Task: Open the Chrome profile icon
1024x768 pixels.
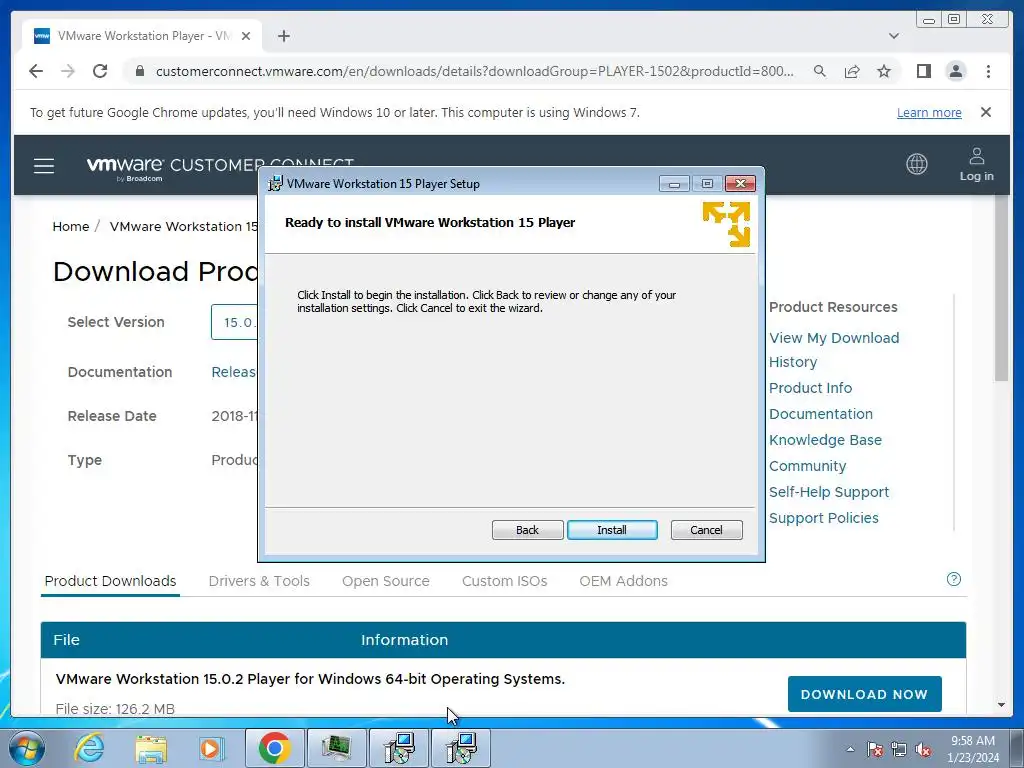Action: coord(955,71)
